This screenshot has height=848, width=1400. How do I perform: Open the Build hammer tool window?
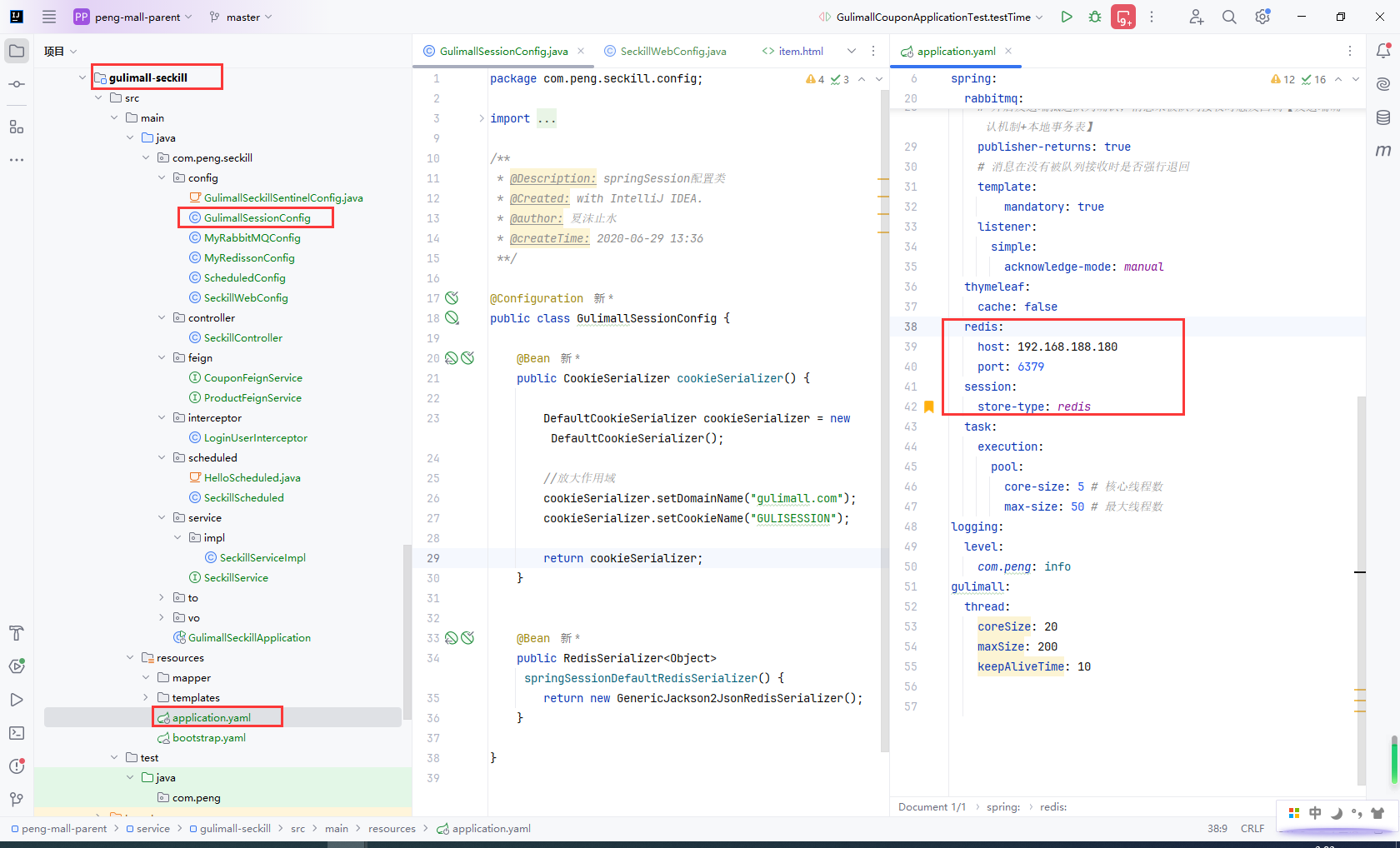17,633
